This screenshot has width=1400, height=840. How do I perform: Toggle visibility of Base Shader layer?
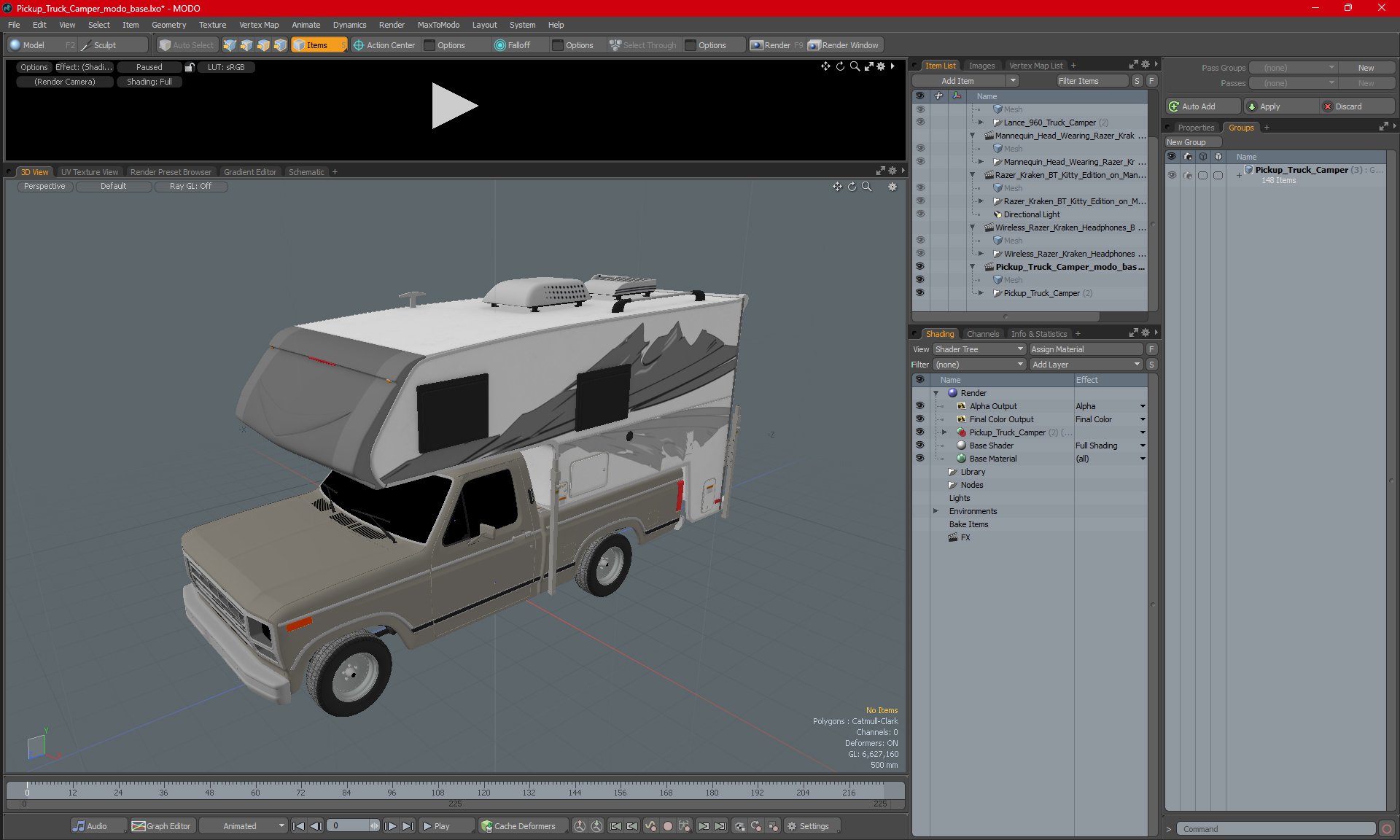[919, 446]
